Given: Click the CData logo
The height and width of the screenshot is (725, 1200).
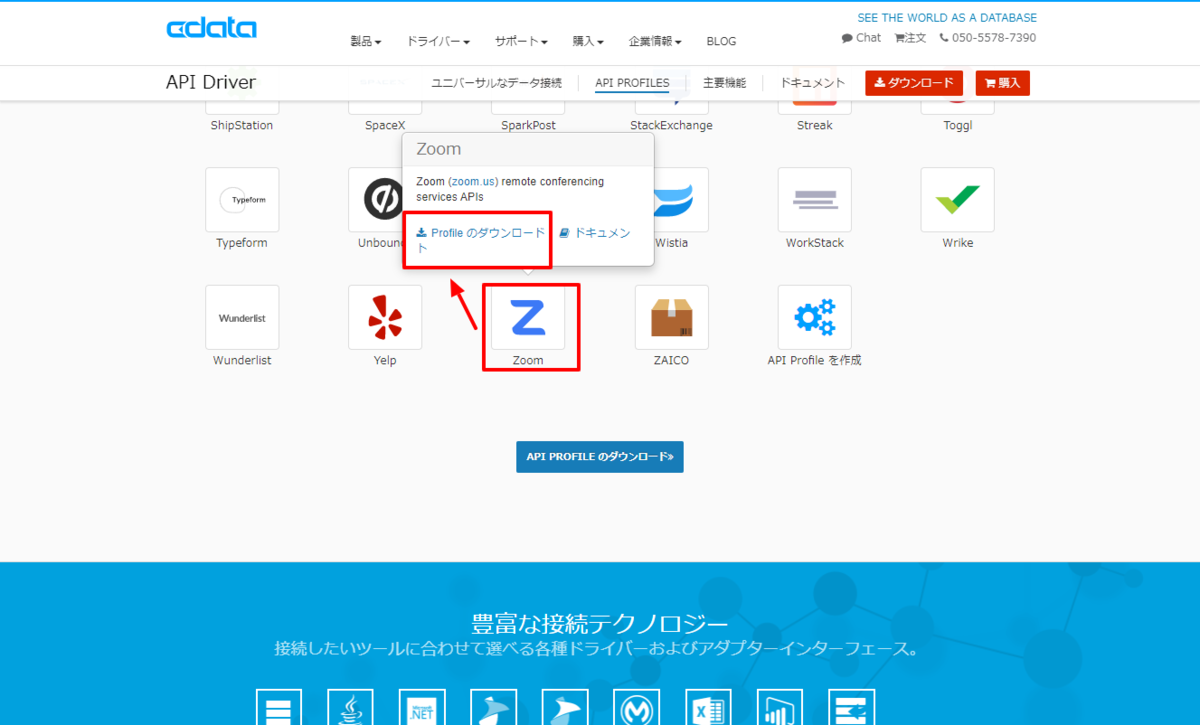Looking at the screenshot, I should tap(211, 28).
